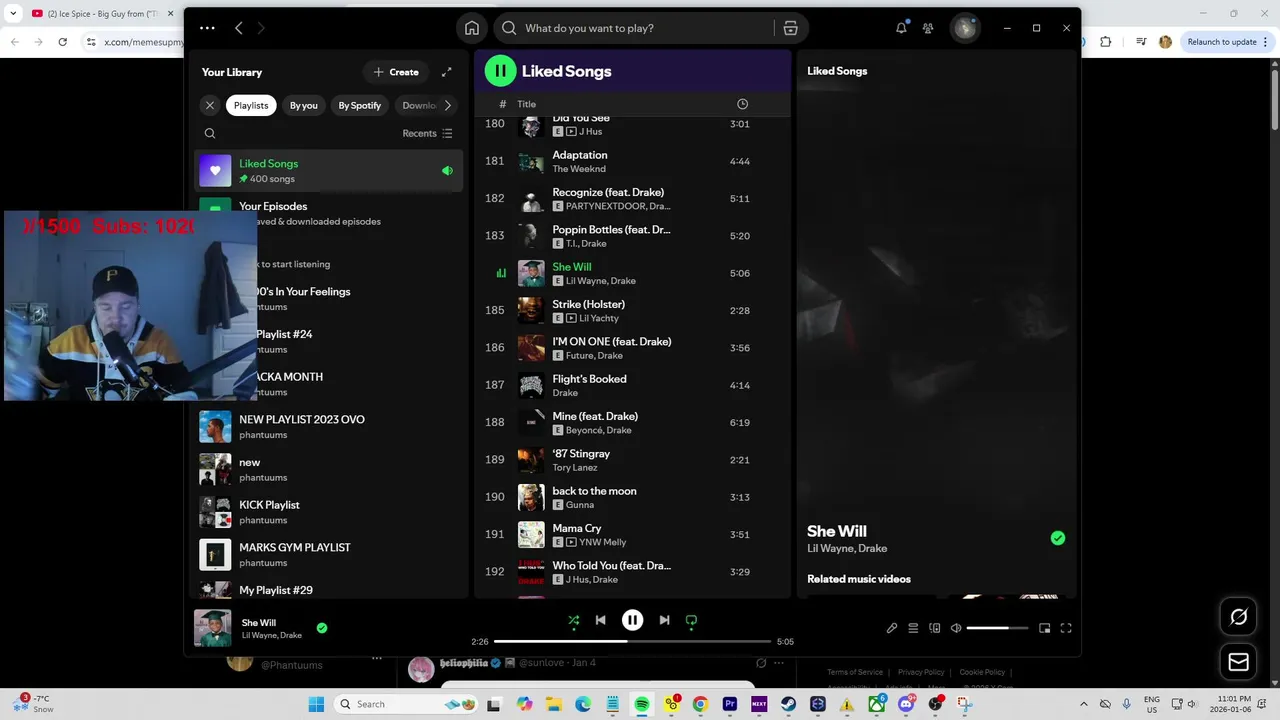Open MARKS GYM PLAYLIST

click(328, 555)
